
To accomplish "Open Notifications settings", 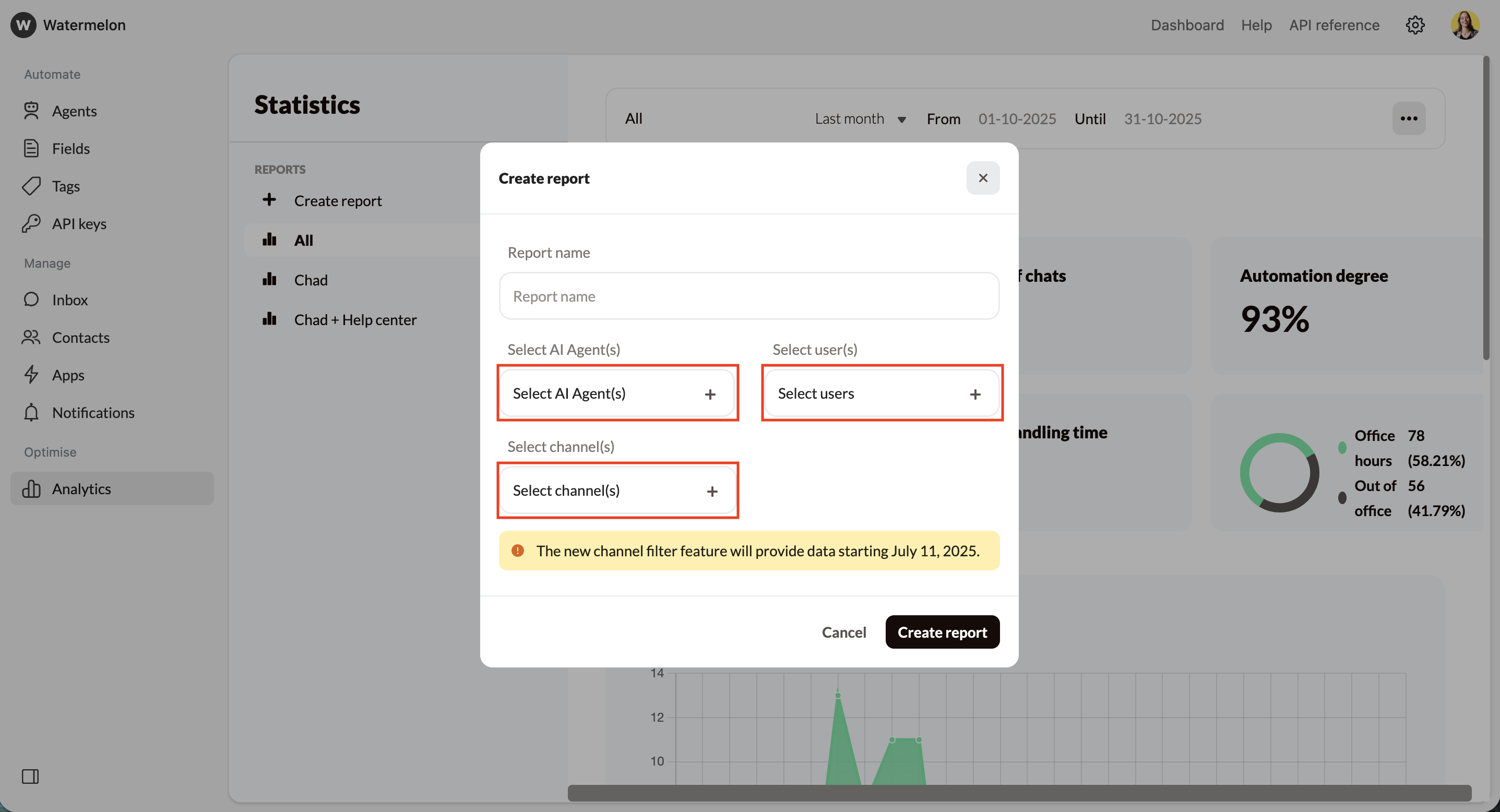I will click(x=93, y=412).
